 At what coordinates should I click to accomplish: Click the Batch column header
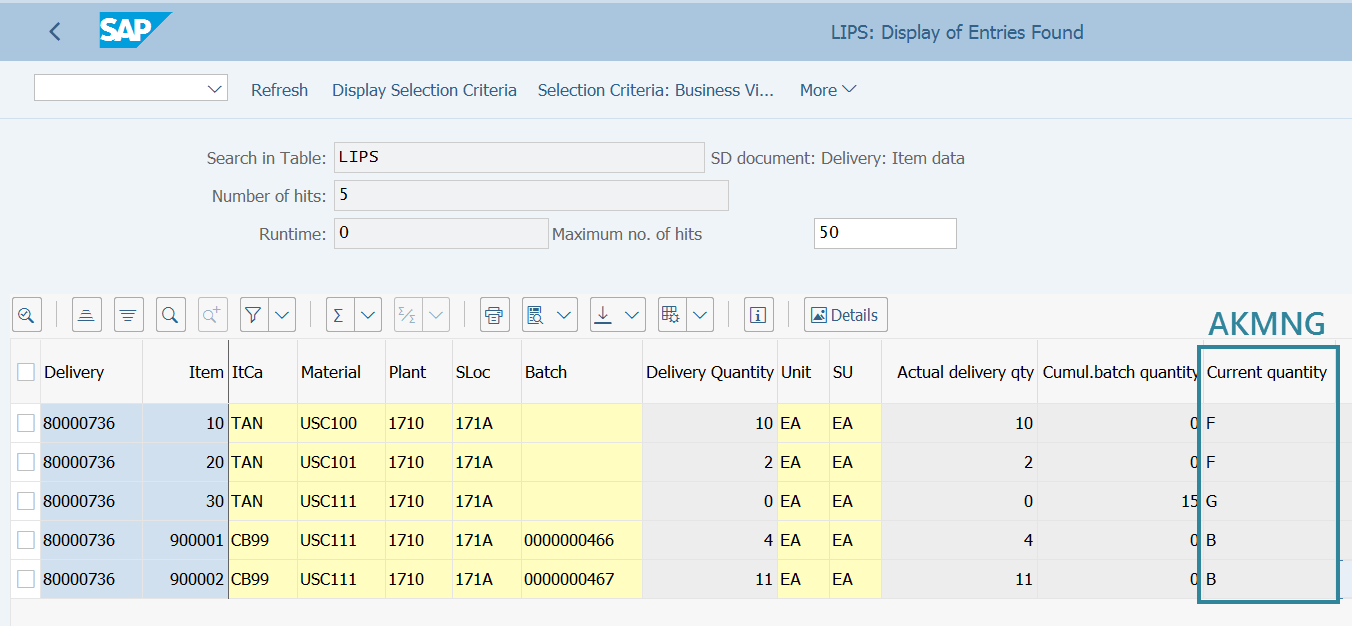click(x=582, y=372)
